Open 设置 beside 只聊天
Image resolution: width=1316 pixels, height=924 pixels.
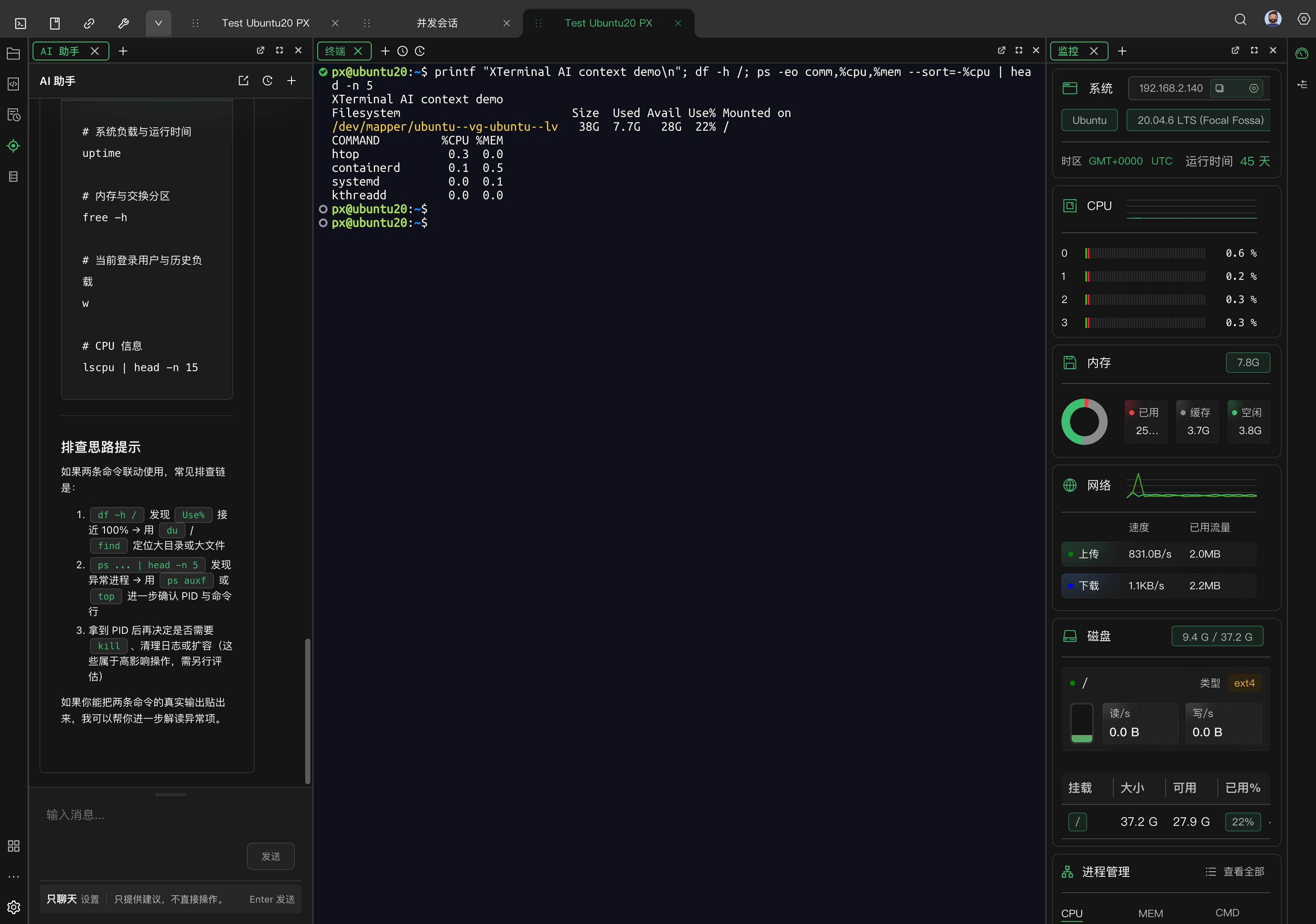pyautogui.click(x=90, y=899)
